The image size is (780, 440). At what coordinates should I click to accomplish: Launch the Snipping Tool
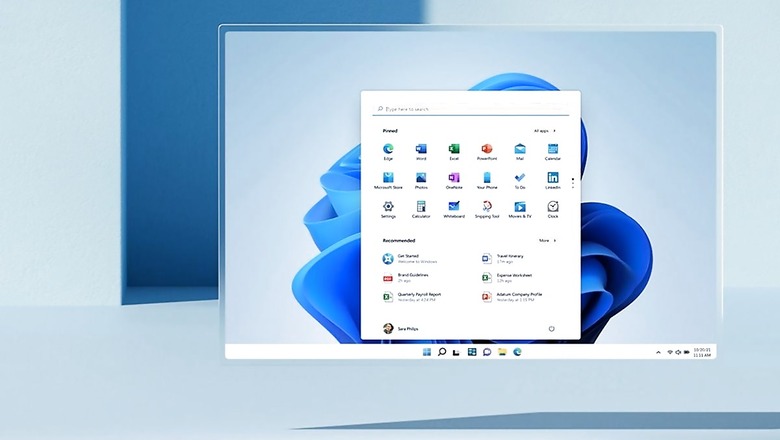pyautogui.click(x=487, y=209)
